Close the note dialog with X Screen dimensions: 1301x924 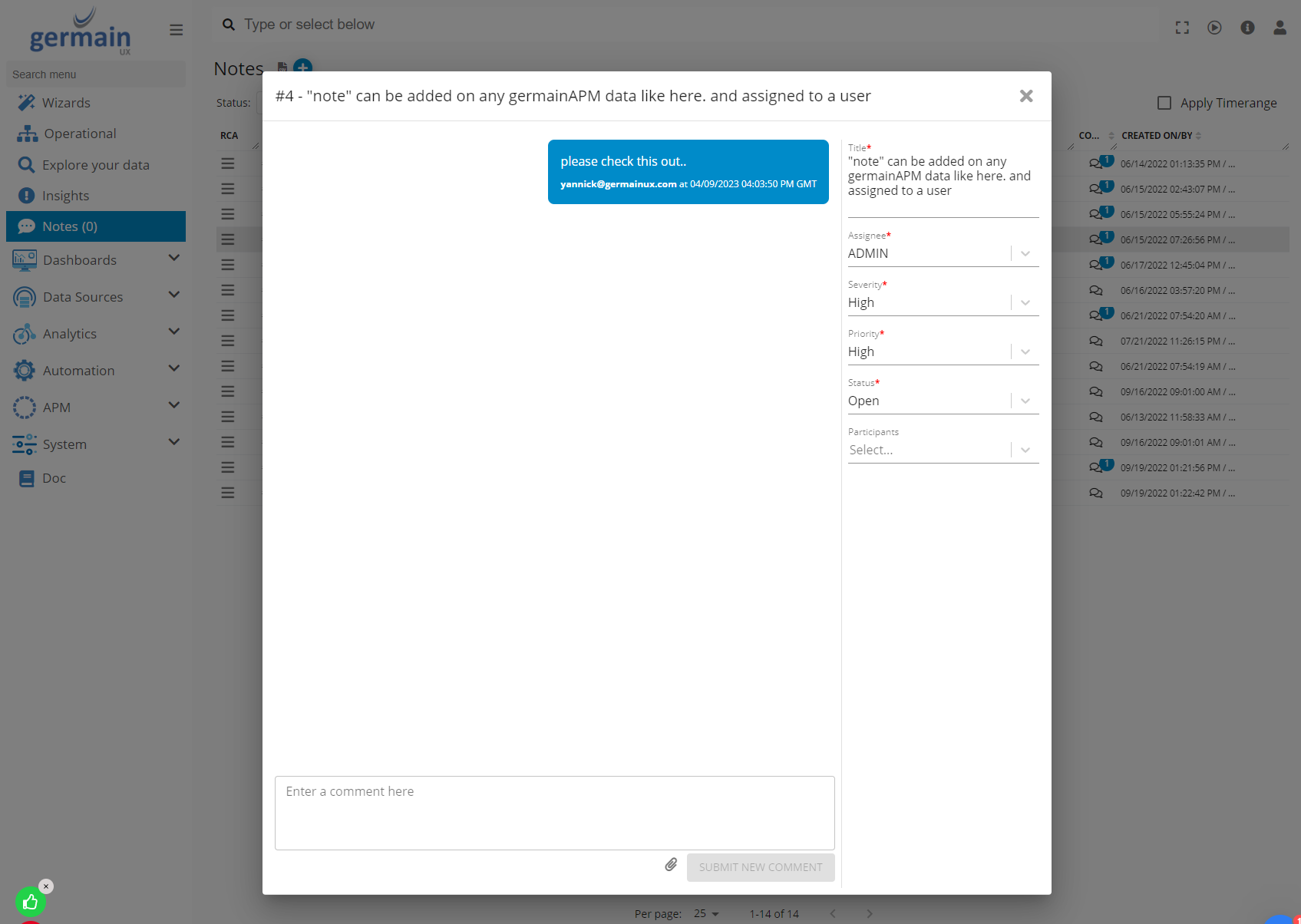click(x=1026, y=96)
